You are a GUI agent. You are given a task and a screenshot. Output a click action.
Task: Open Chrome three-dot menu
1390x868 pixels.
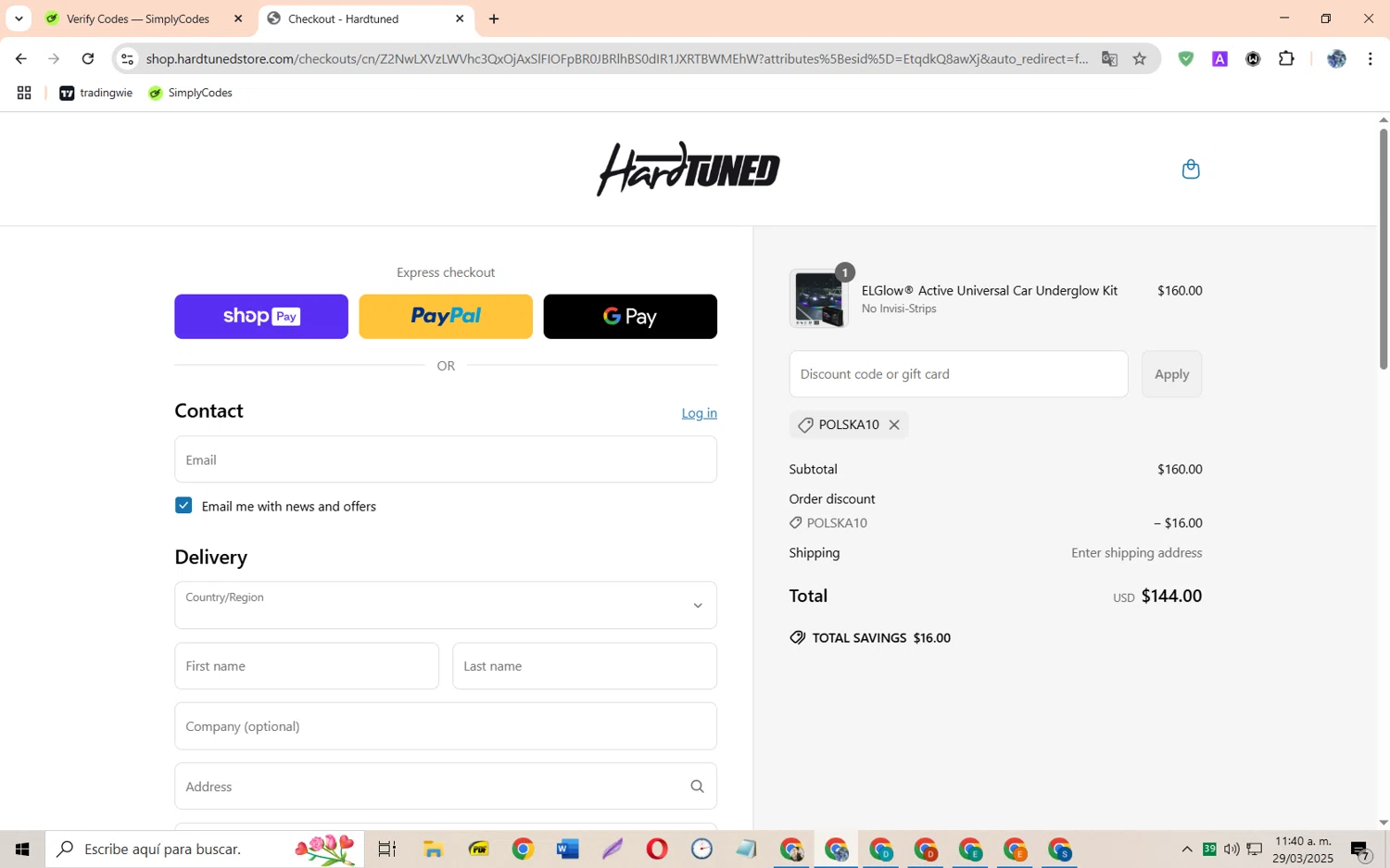point(1370,58)
